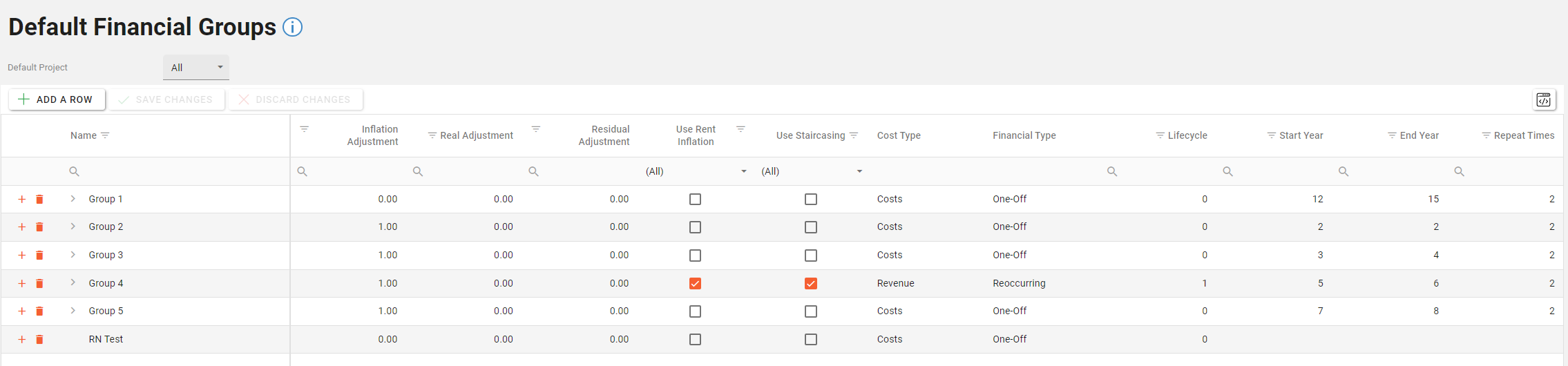Open the filter icon on Name column header
Screen dimensions: 1568x366
pos(105,135)
